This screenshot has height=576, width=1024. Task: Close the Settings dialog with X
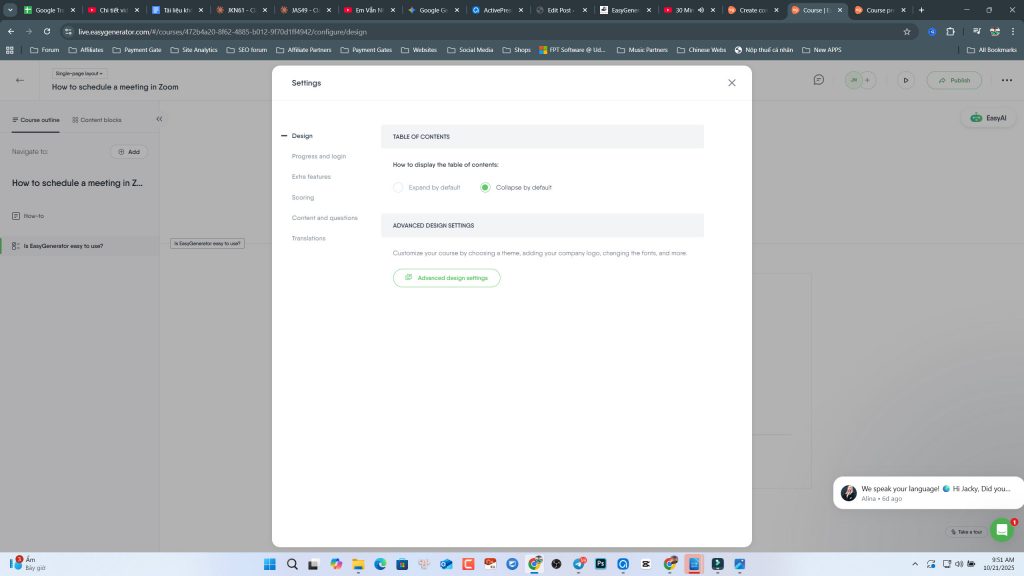tap(731, 83)
